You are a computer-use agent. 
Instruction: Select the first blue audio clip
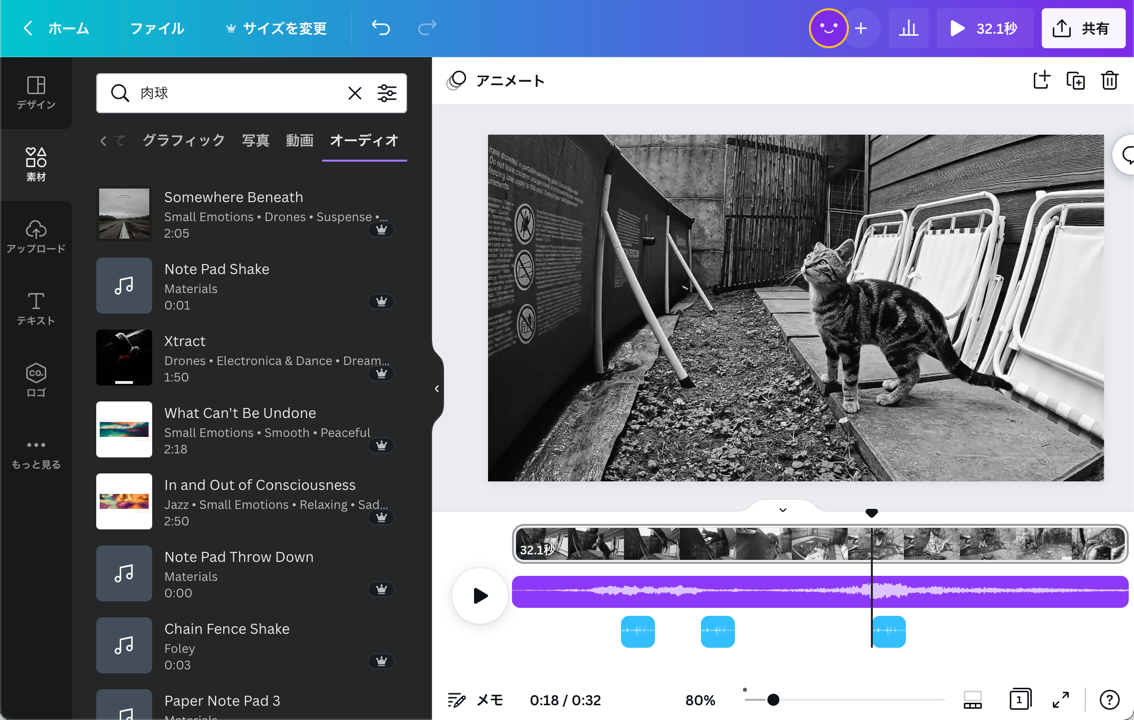tap(638, 631)
